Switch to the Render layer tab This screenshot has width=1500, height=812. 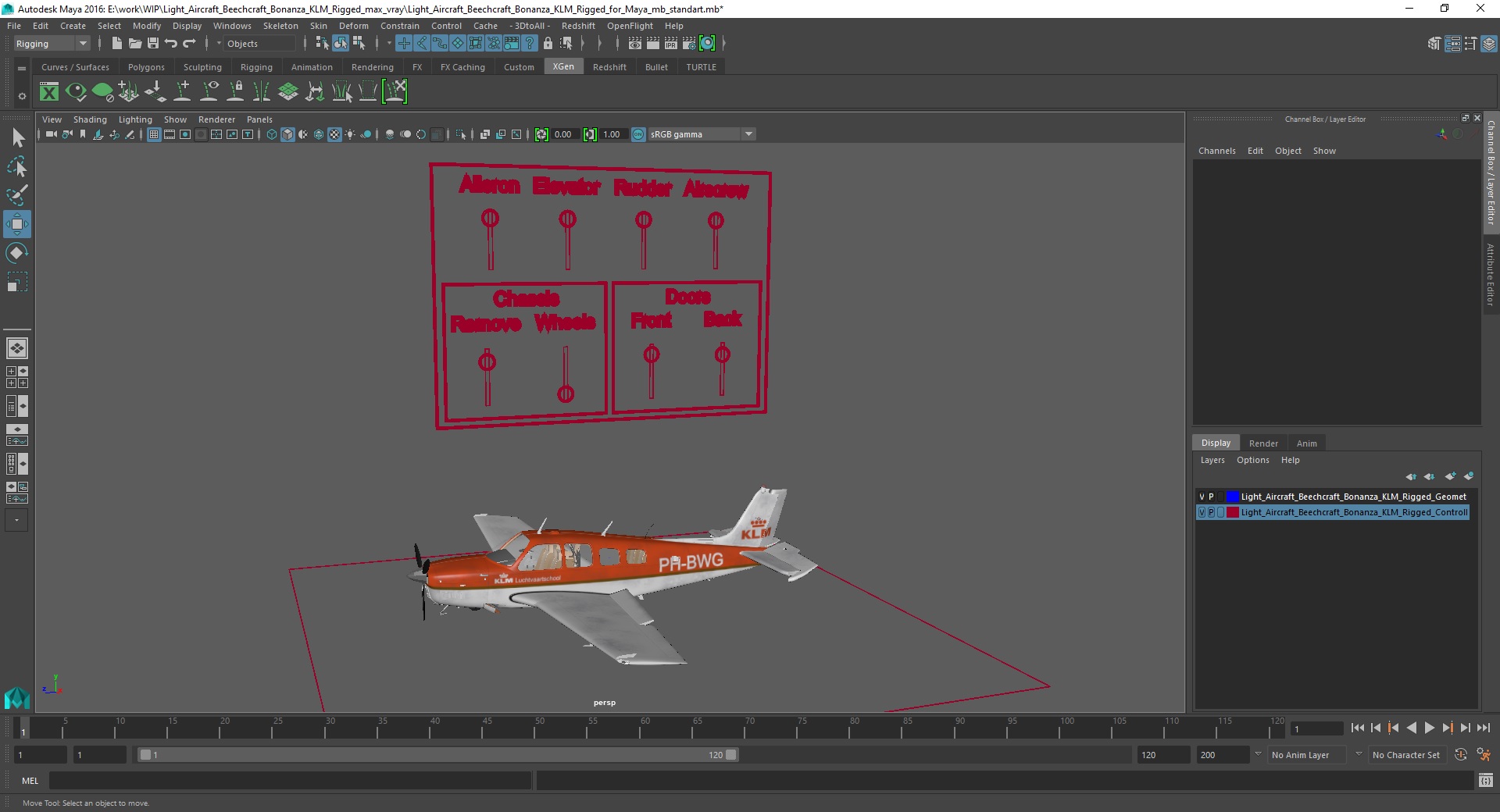pyautogui.click(x=1263, y=443)
